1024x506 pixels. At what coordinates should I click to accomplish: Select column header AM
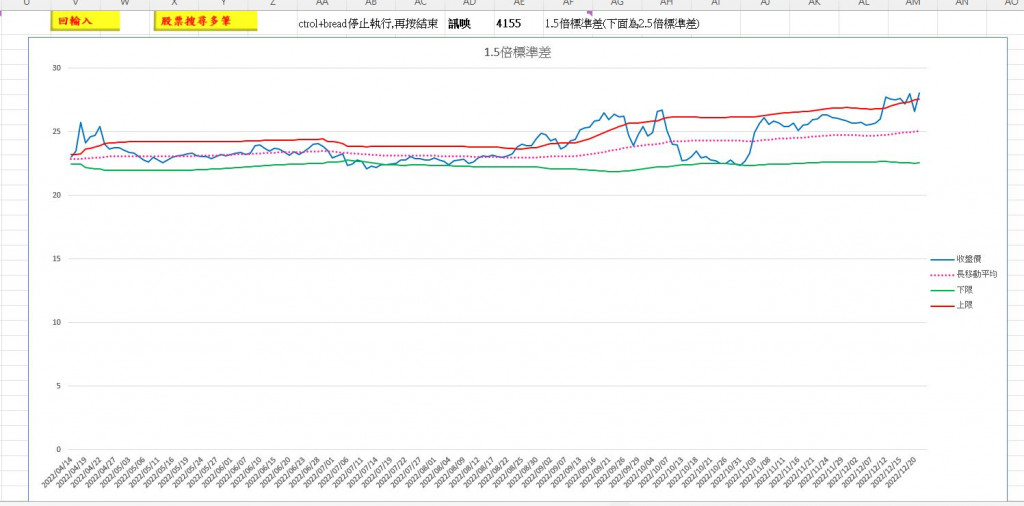(913, 4)
